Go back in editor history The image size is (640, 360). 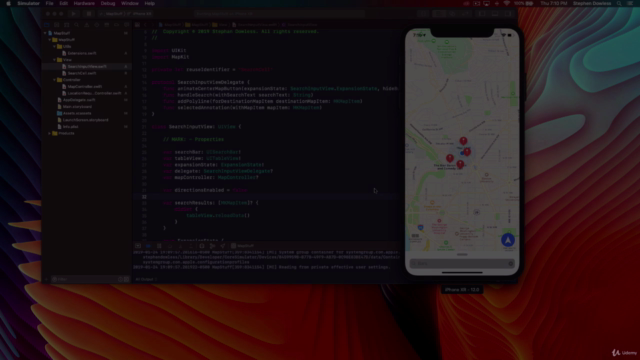(145, 25)
